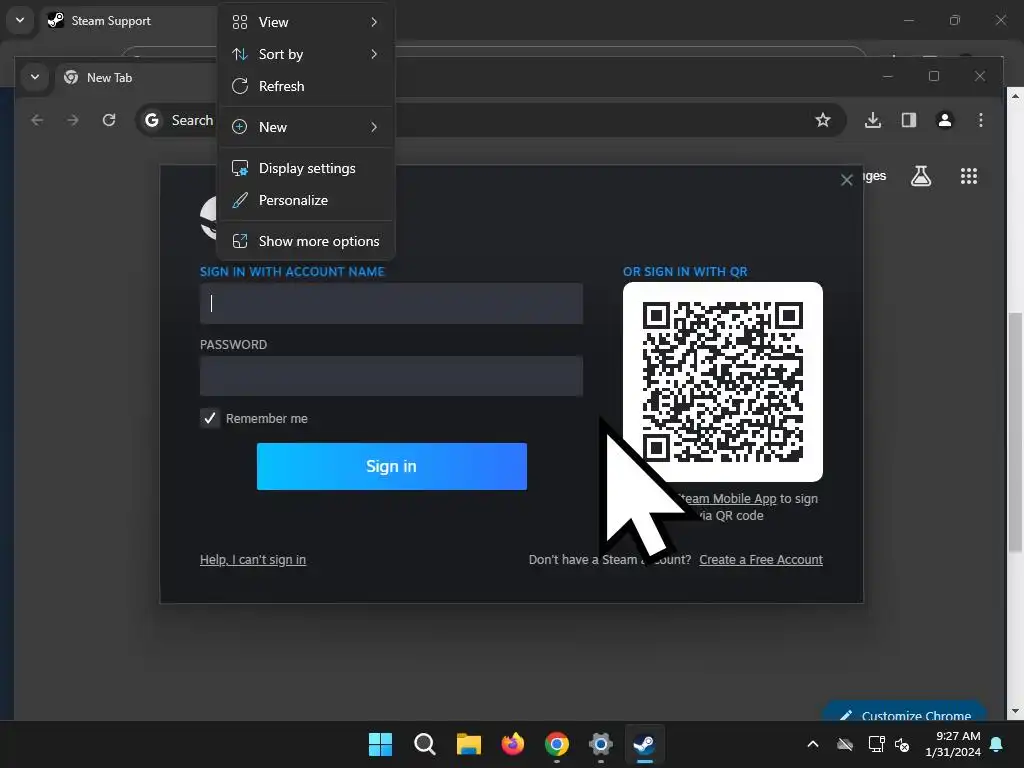Choose Refresh from the context menu
The width and height of the screenshot is (1024, 768).
pyautogui.click(x=306, y=86)
